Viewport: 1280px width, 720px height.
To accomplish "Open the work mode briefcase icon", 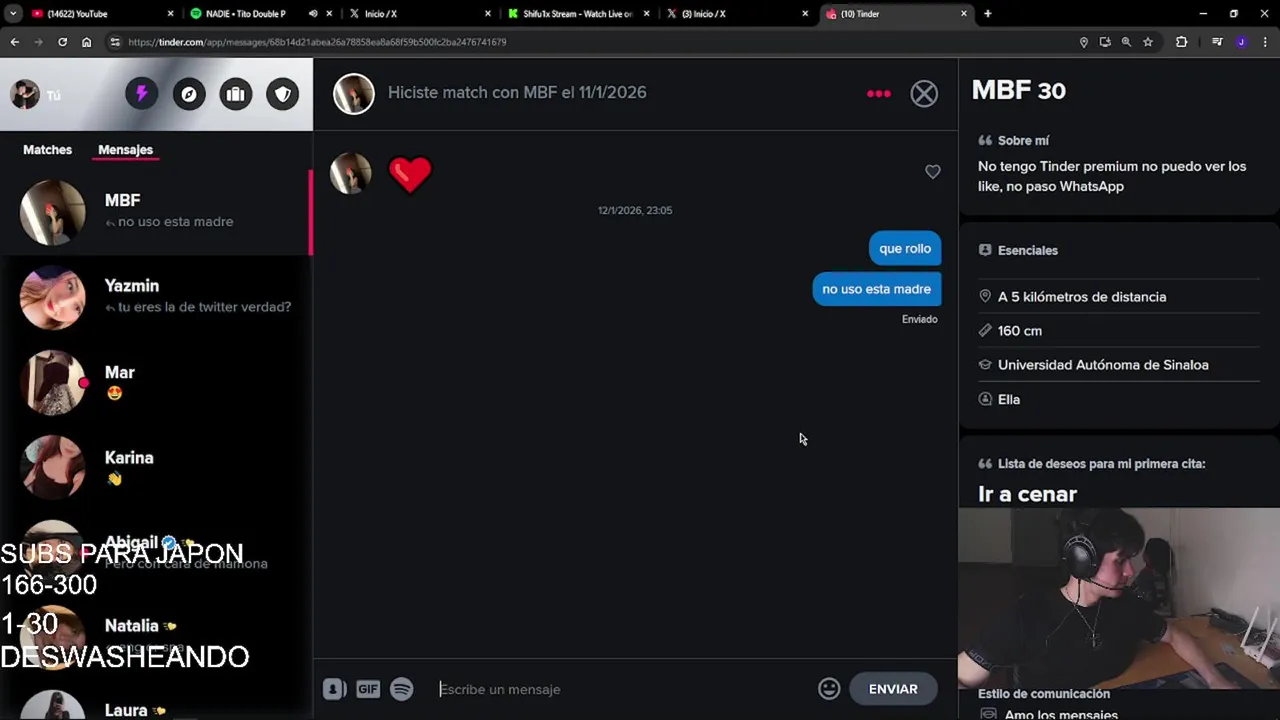I will 236,94.
